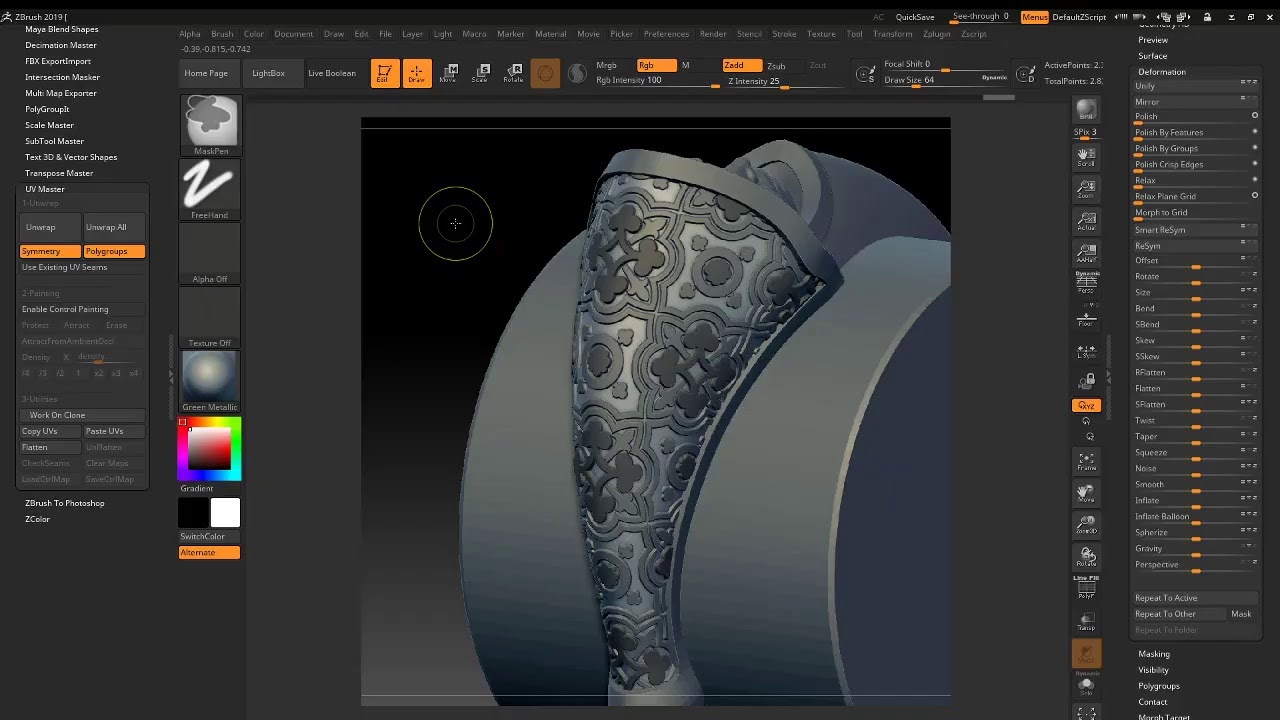
Task: Open the Brush menu
Action: [222, 34]
